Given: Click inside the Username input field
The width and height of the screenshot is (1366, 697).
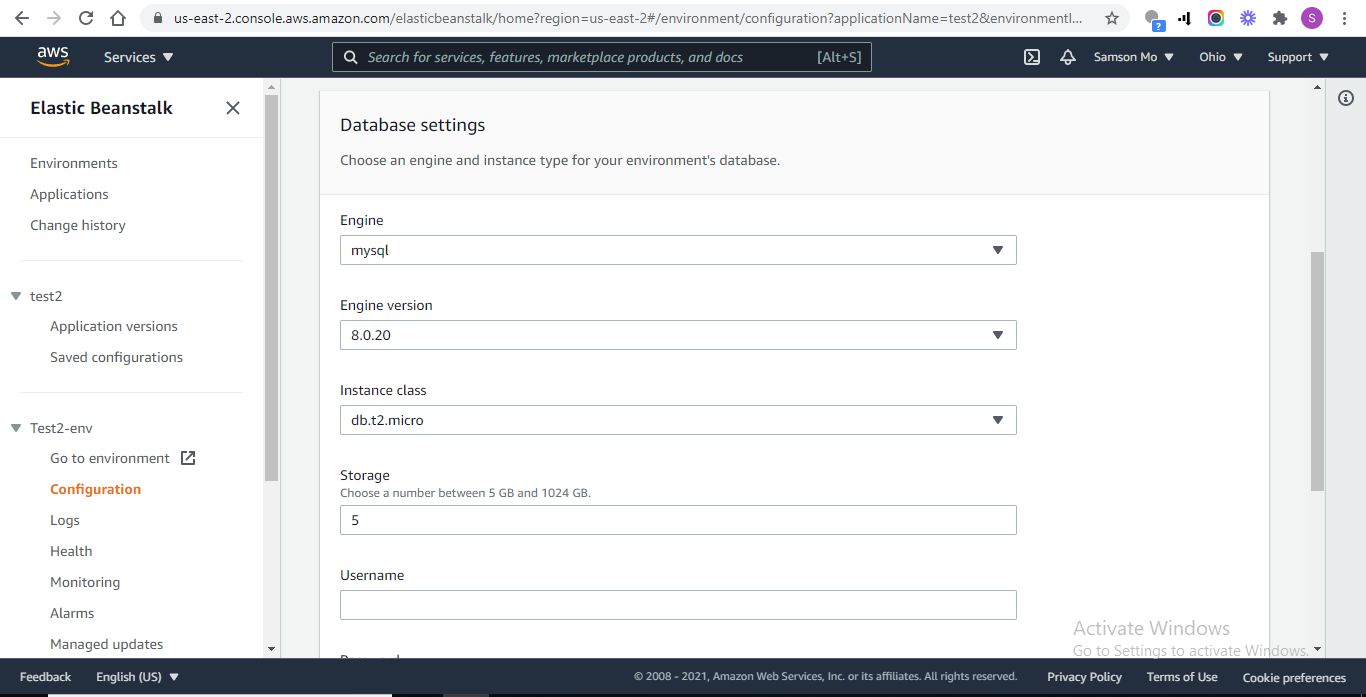Looking at the screenshot, I should pos(678,605).
